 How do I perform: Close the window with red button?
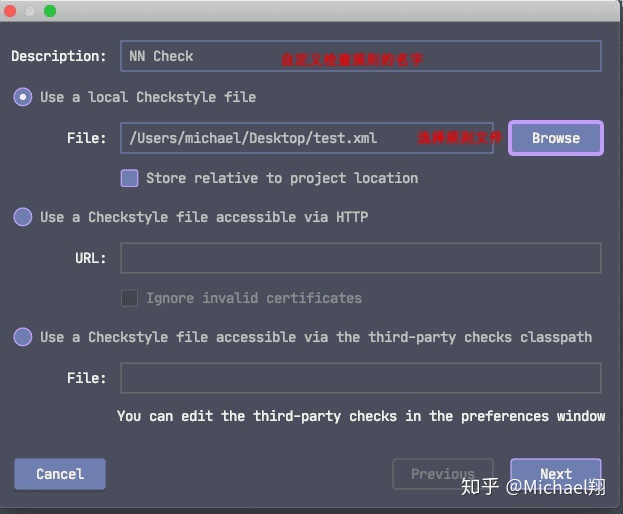point(10,11)
